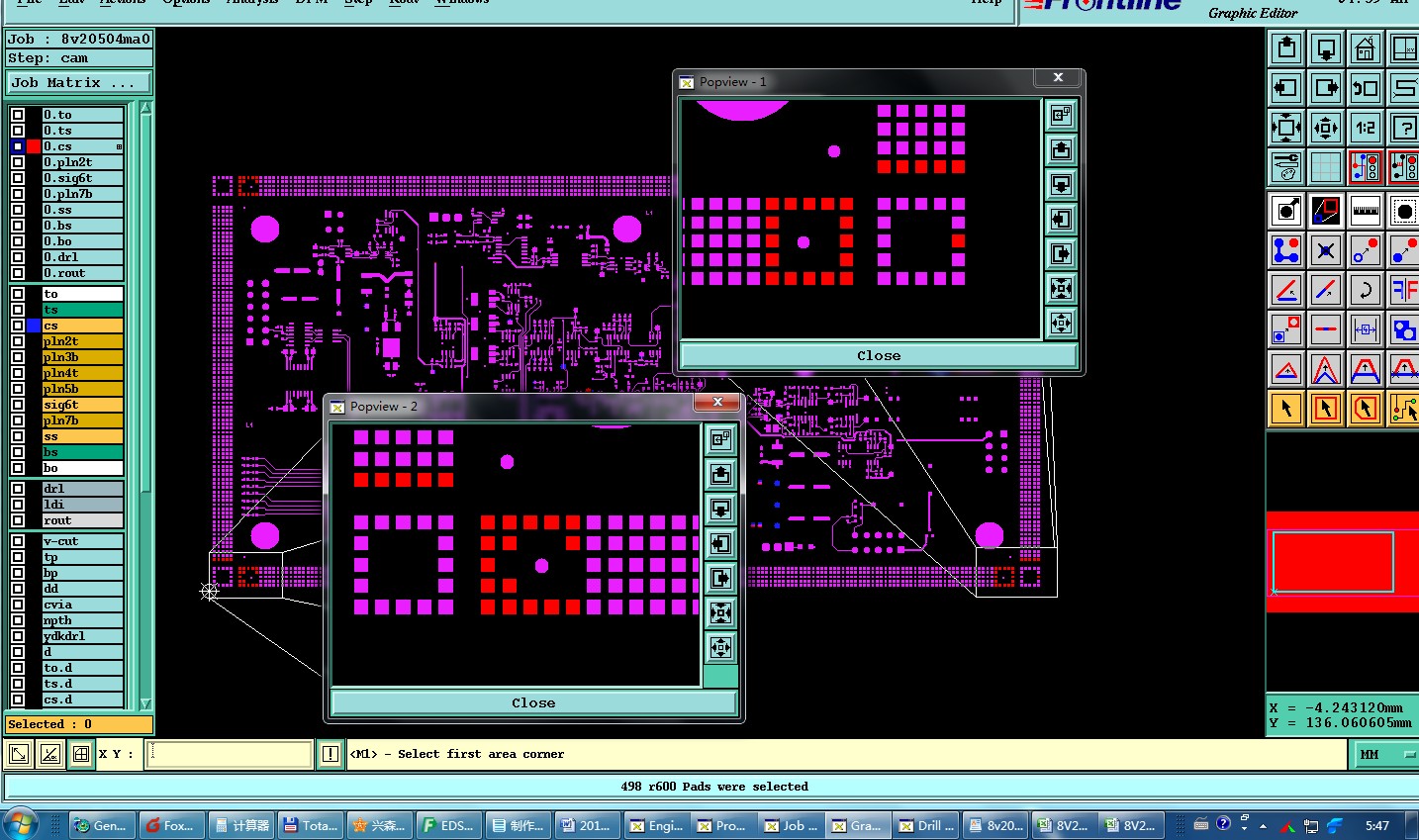Close Popview - 1 using its Close button
Screen dimensions: 1419x840
[x=879, y=356]
